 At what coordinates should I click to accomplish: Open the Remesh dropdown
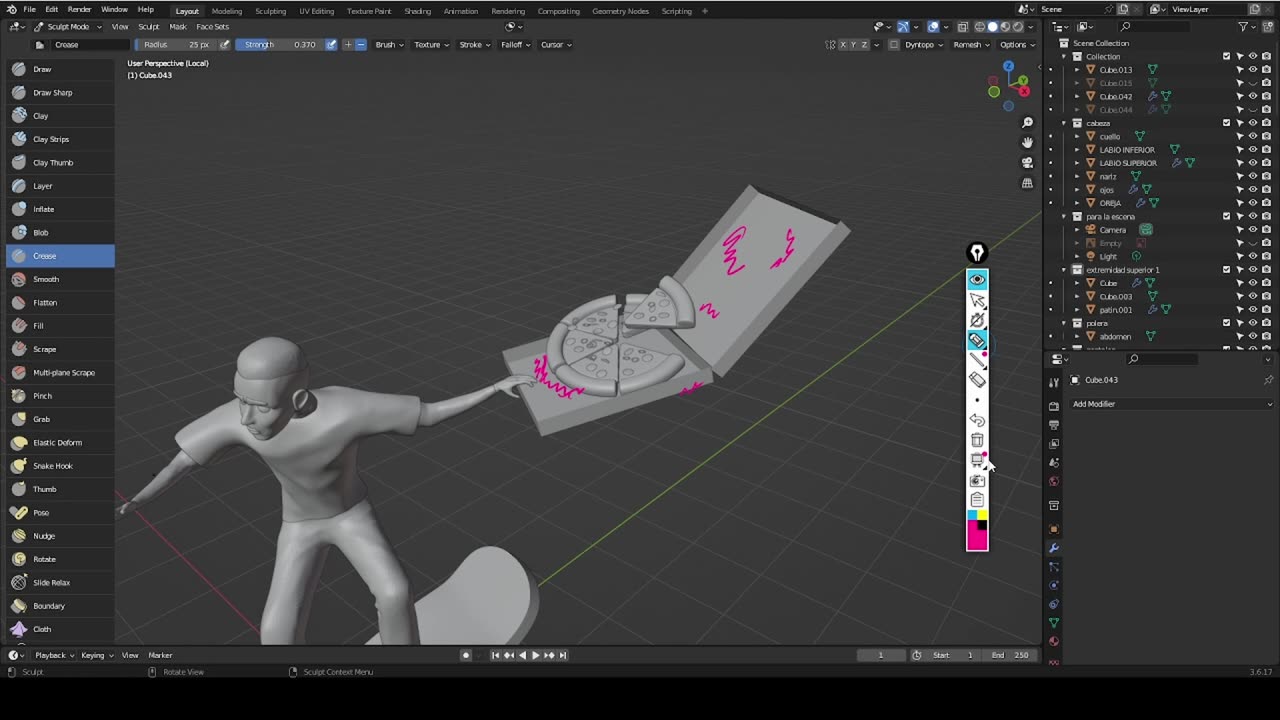[x=971, y=45]
